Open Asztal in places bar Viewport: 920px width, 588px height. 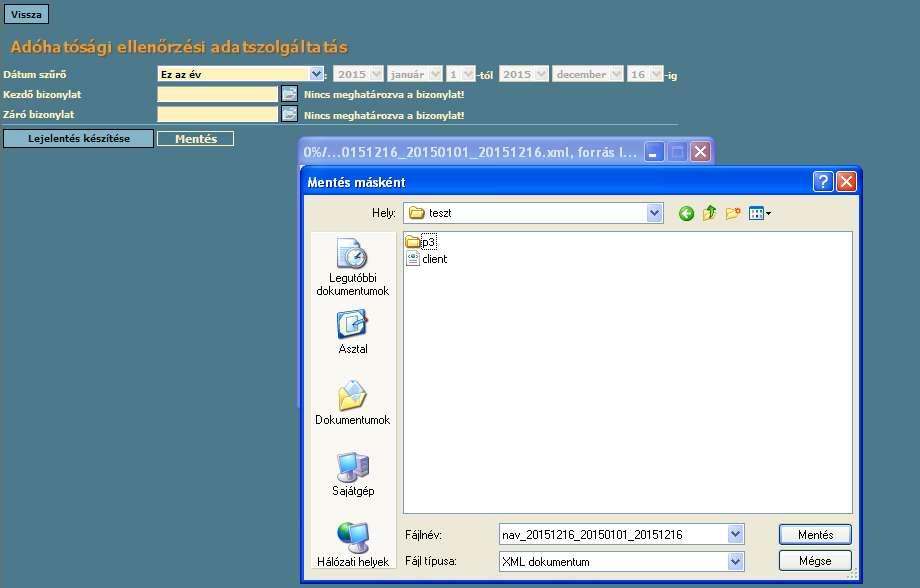pos(353,332)
